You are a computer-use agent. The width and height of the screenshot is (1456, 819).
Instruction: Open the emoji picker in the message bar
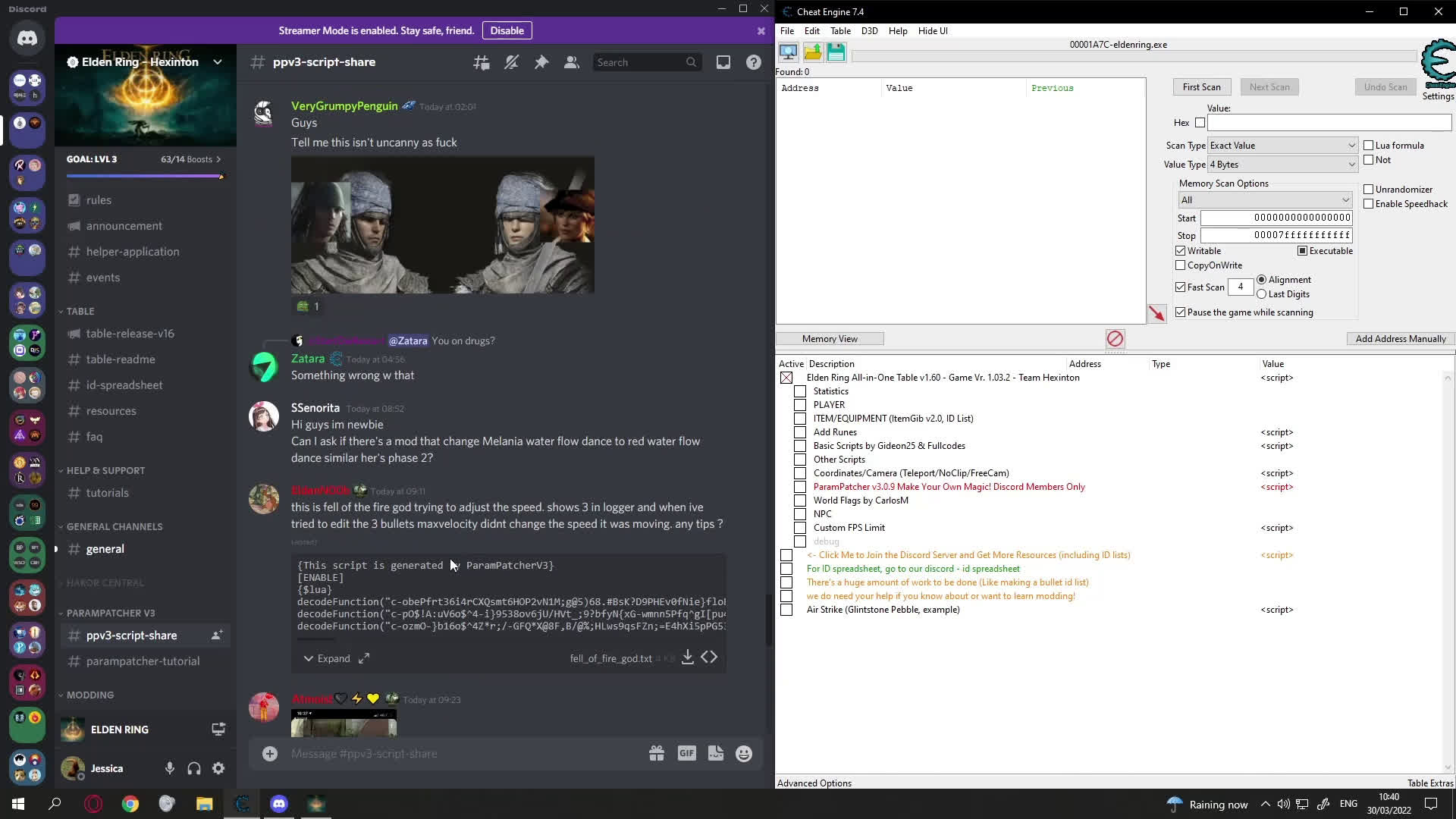(742, 753)
